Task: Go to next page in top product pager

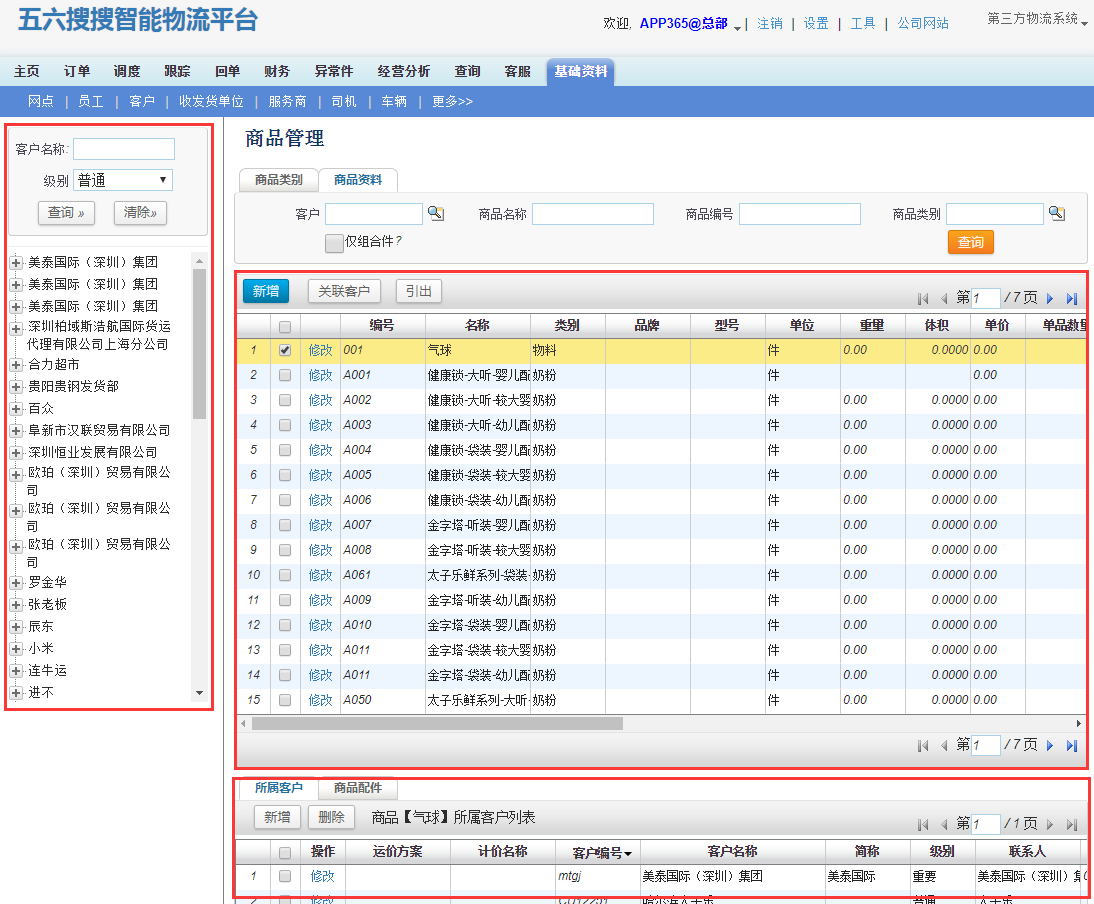Action: [x=1050, y=298]
